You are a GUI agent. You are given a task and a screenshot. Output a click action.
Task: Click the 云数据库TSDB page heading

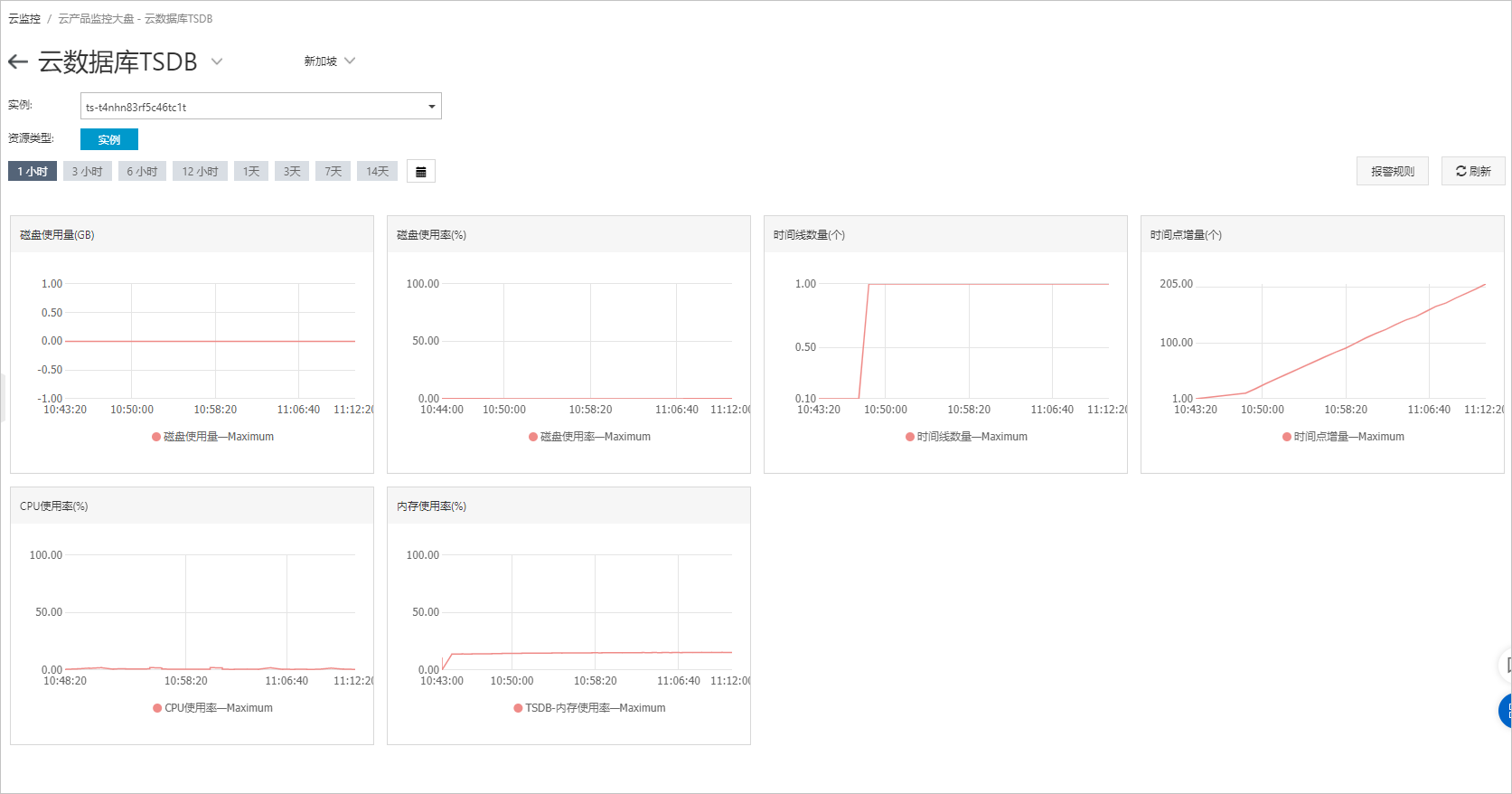[x=117, y=61]
